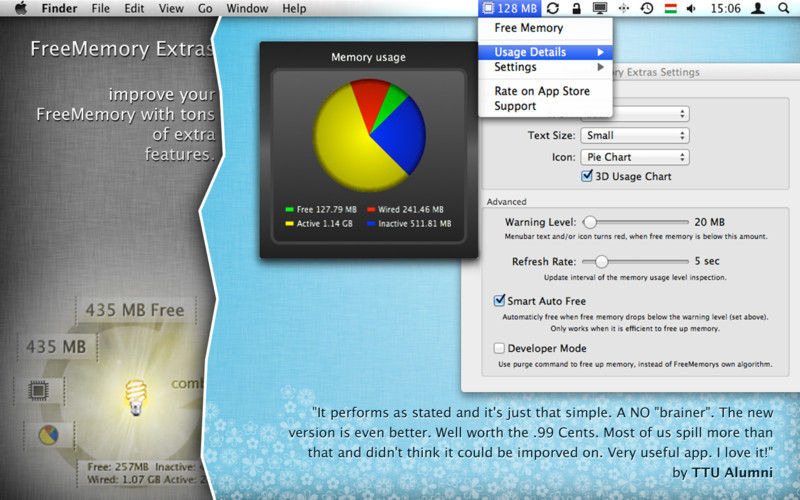Viewport: 800px width, 500px height.
Task: Open the volume speaker menubar icon
Action: [691, 8]
